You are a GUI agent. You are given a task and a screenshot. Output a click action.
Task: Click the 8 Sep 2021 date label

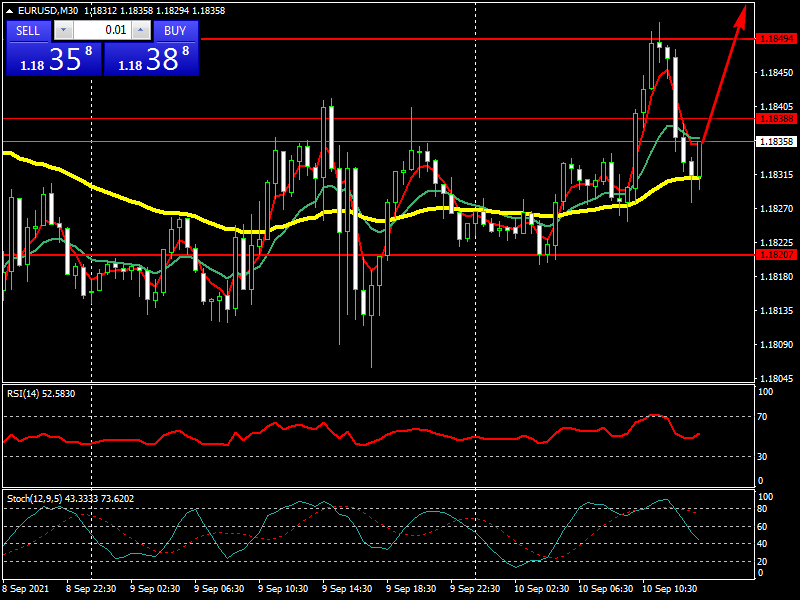(x=26, y=589)
